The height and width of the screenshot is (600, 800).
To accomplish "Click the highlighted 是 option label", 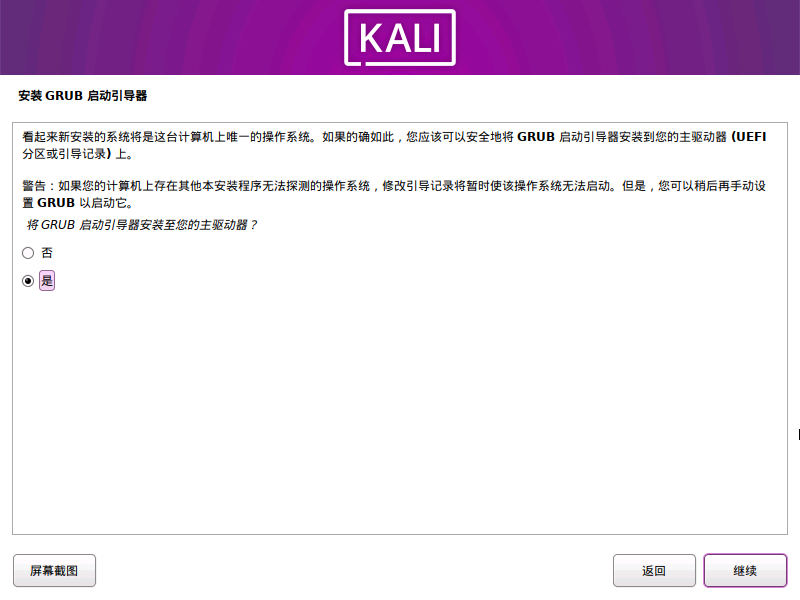I will [47, 281].
